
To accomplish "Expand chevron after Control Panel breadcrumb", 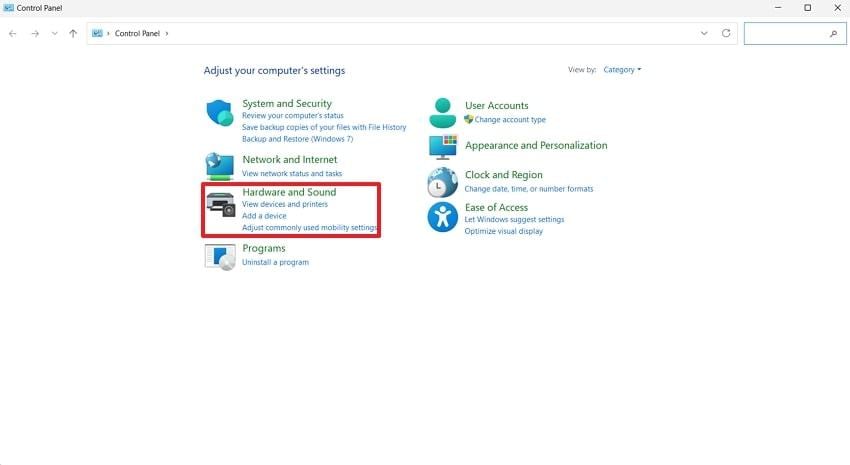I will click(x=166, y=34).
